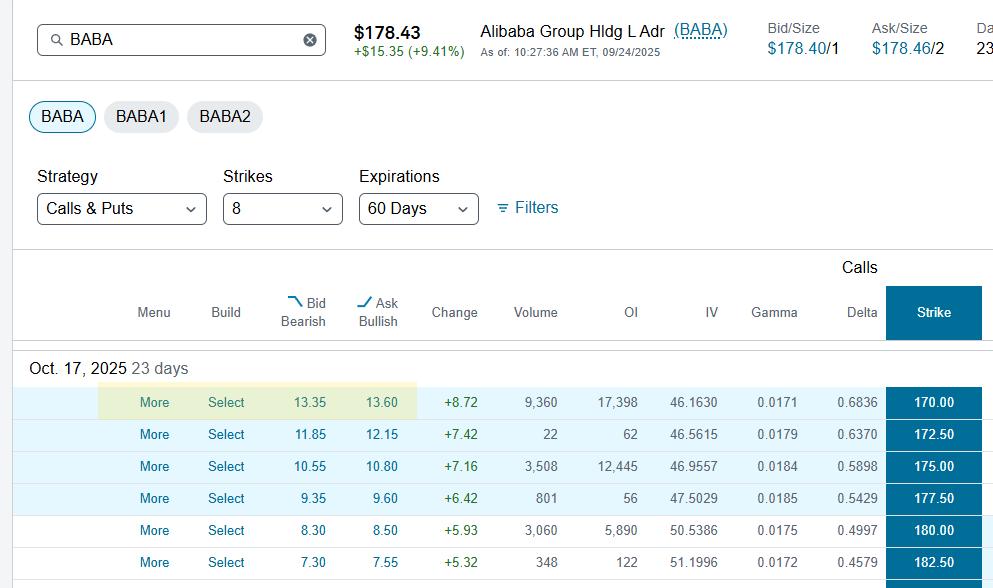993x588 pixels.
Task: Click Select for the 180.00 strike
Action: pyautogui.click(x=226, y=530)
